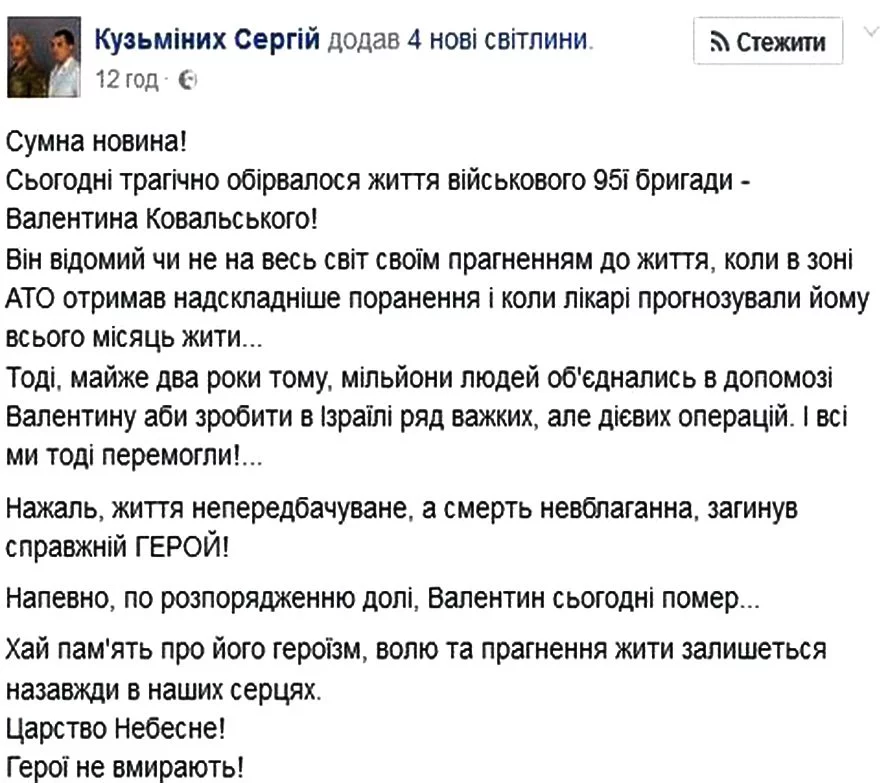Click the sentence mentioning '95ї бригади'
The width and height of the screenshot is (888, 783).
click(378, 181)
